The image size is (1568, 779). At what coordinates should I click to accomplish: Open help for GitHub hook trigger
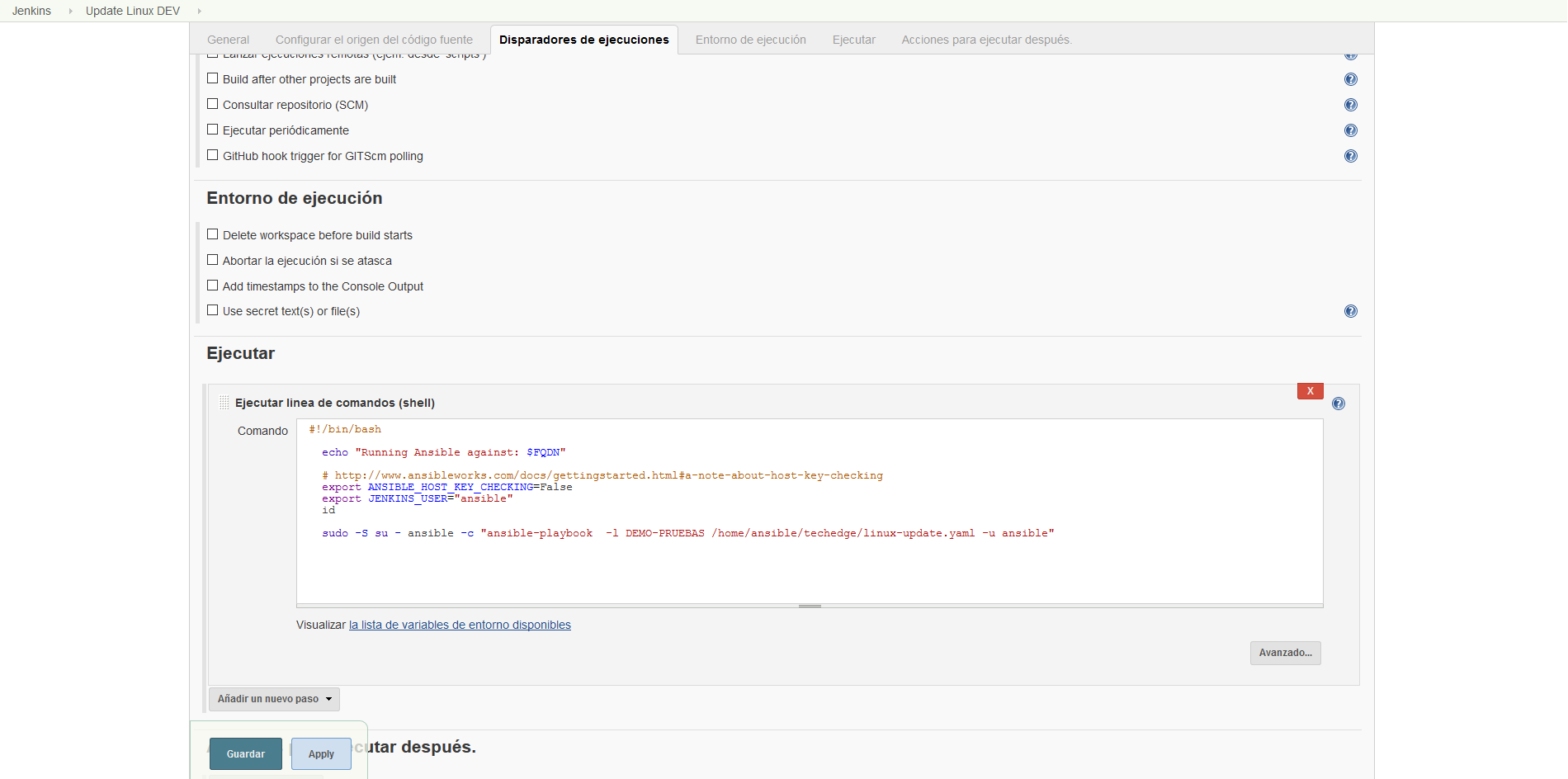pyautogui.click(x=1350, y=156)
